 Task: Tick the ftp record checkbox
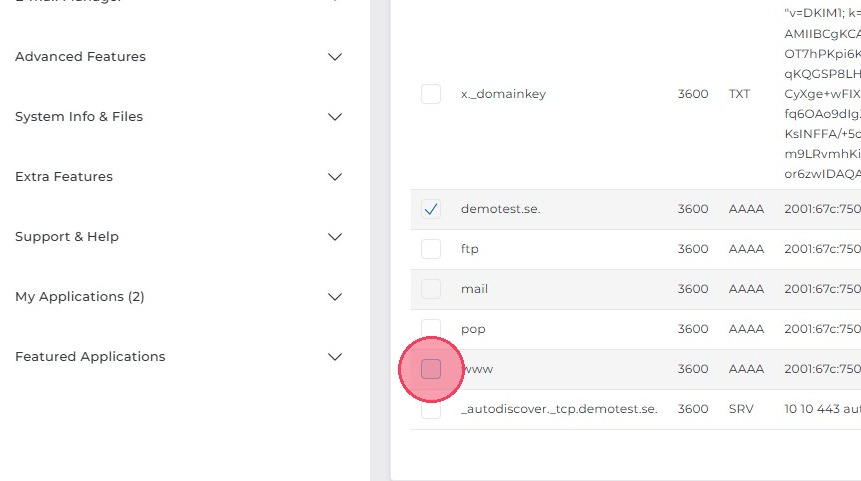[x=431, y=249]
